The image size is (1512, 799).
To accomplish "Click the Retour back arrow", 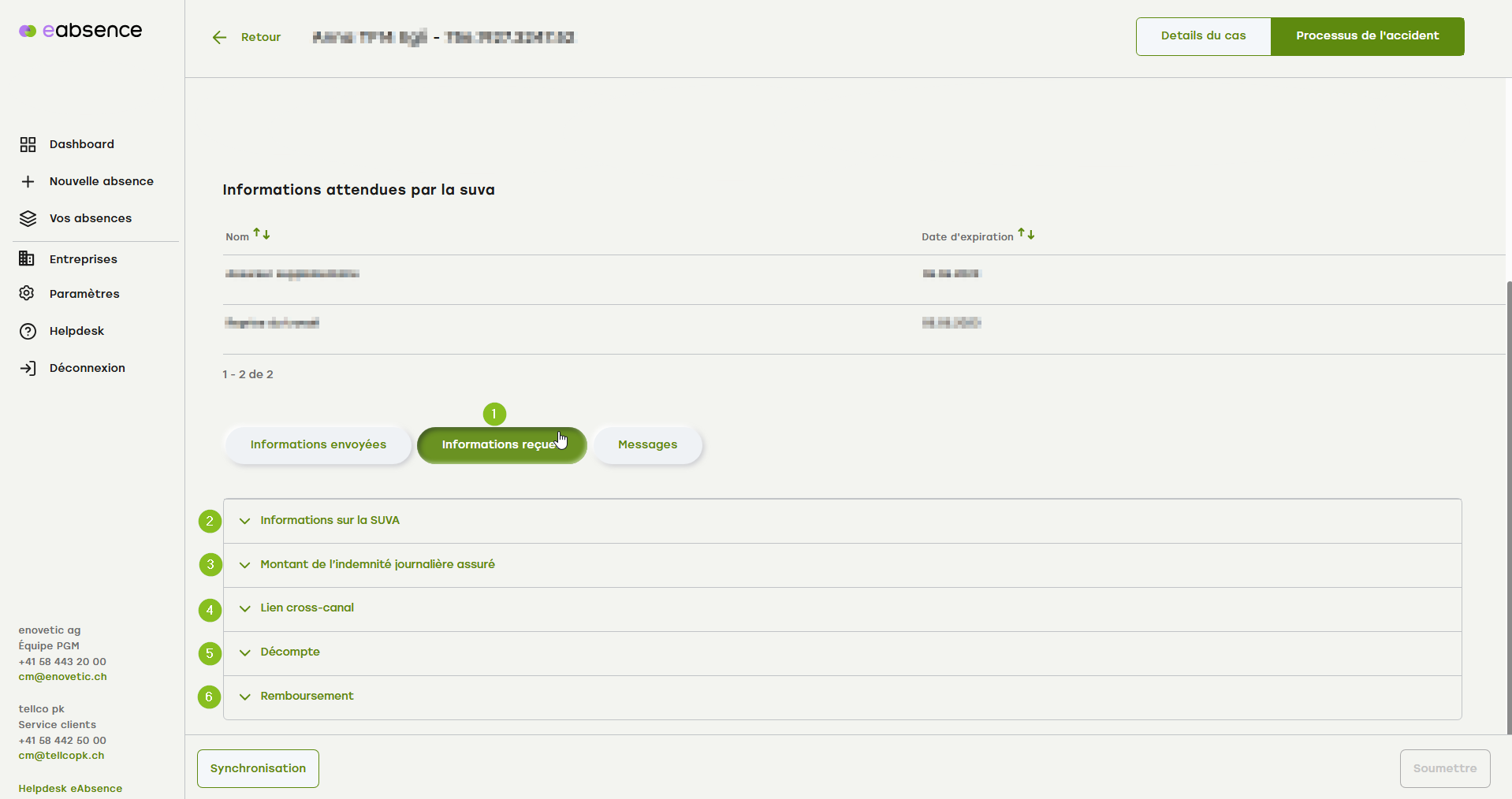I will point(219,37).
